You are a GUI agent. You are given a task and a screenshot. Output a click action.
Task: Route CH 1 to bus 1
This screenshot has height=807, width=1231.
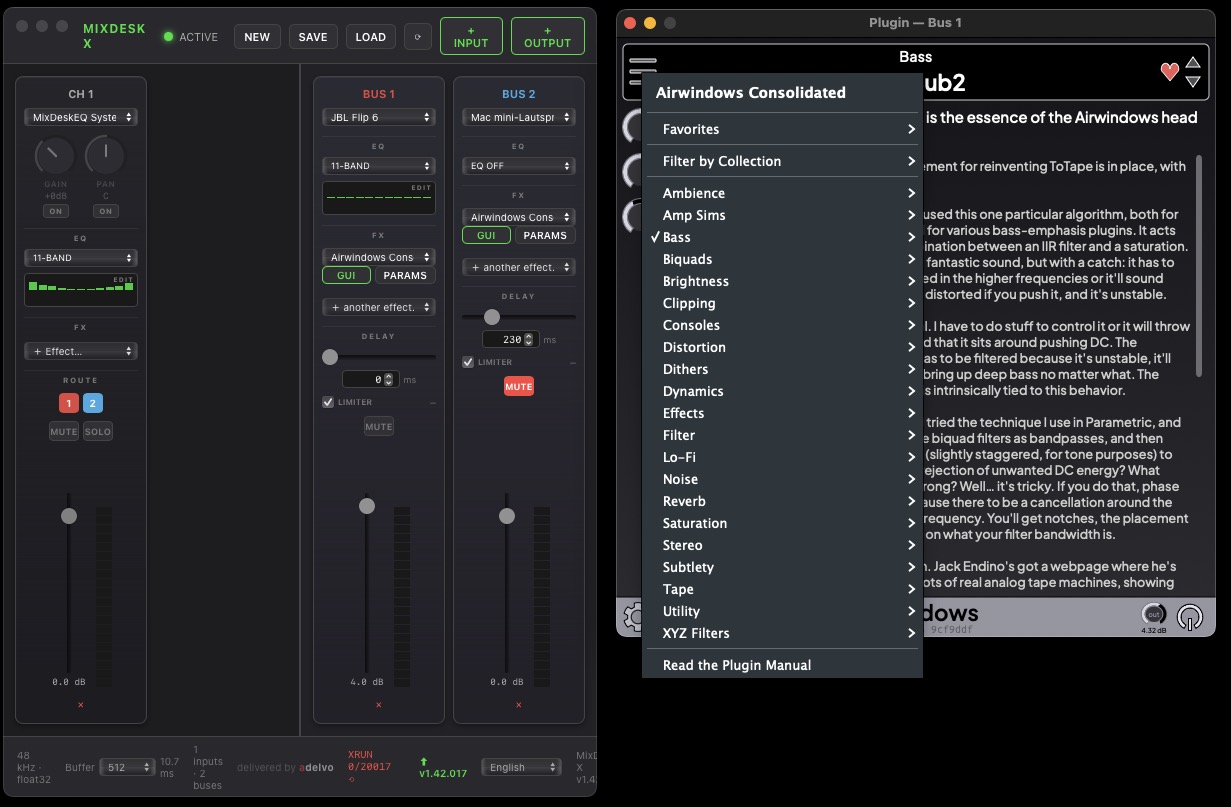point(68,404)
